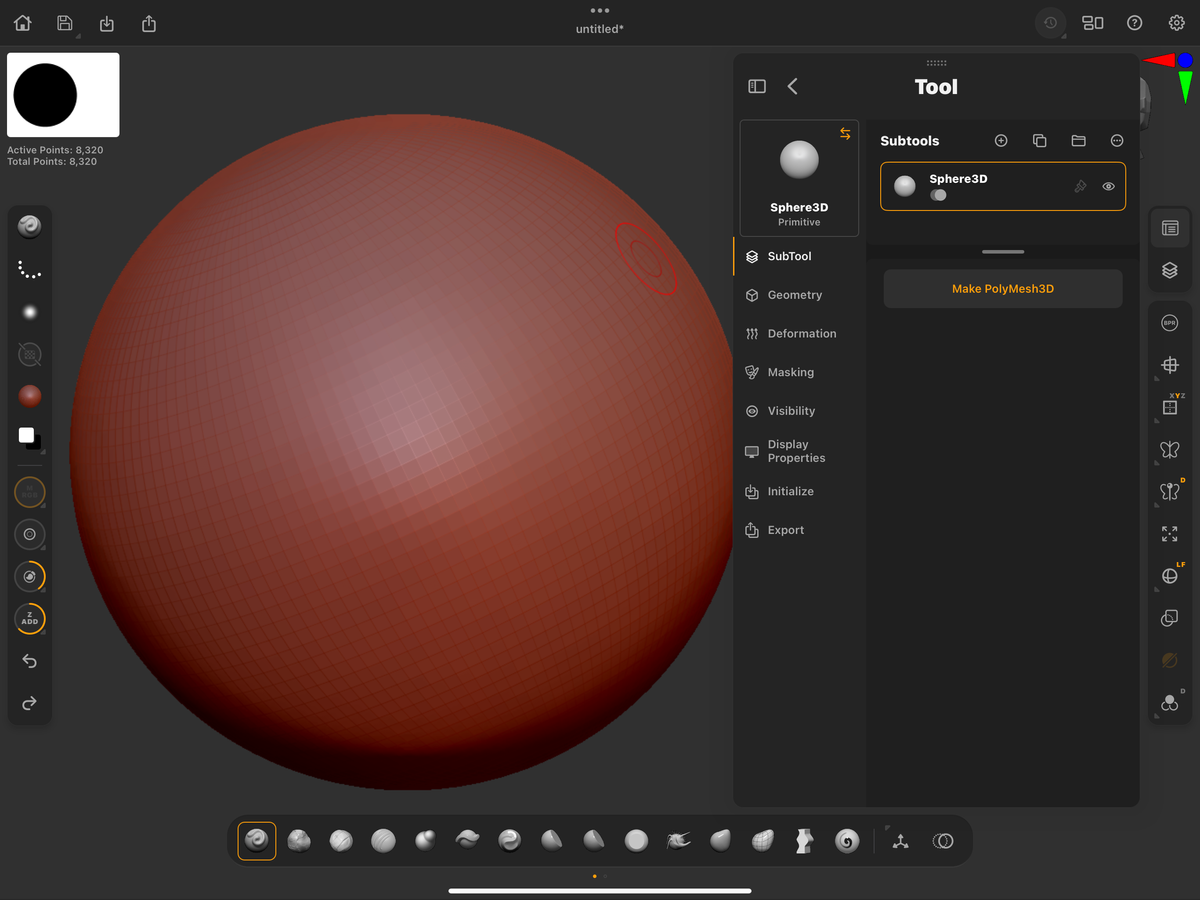The image size is (1200, 900).
Task: Open the Alpha selection panel
Action: (x=29, y=311)
